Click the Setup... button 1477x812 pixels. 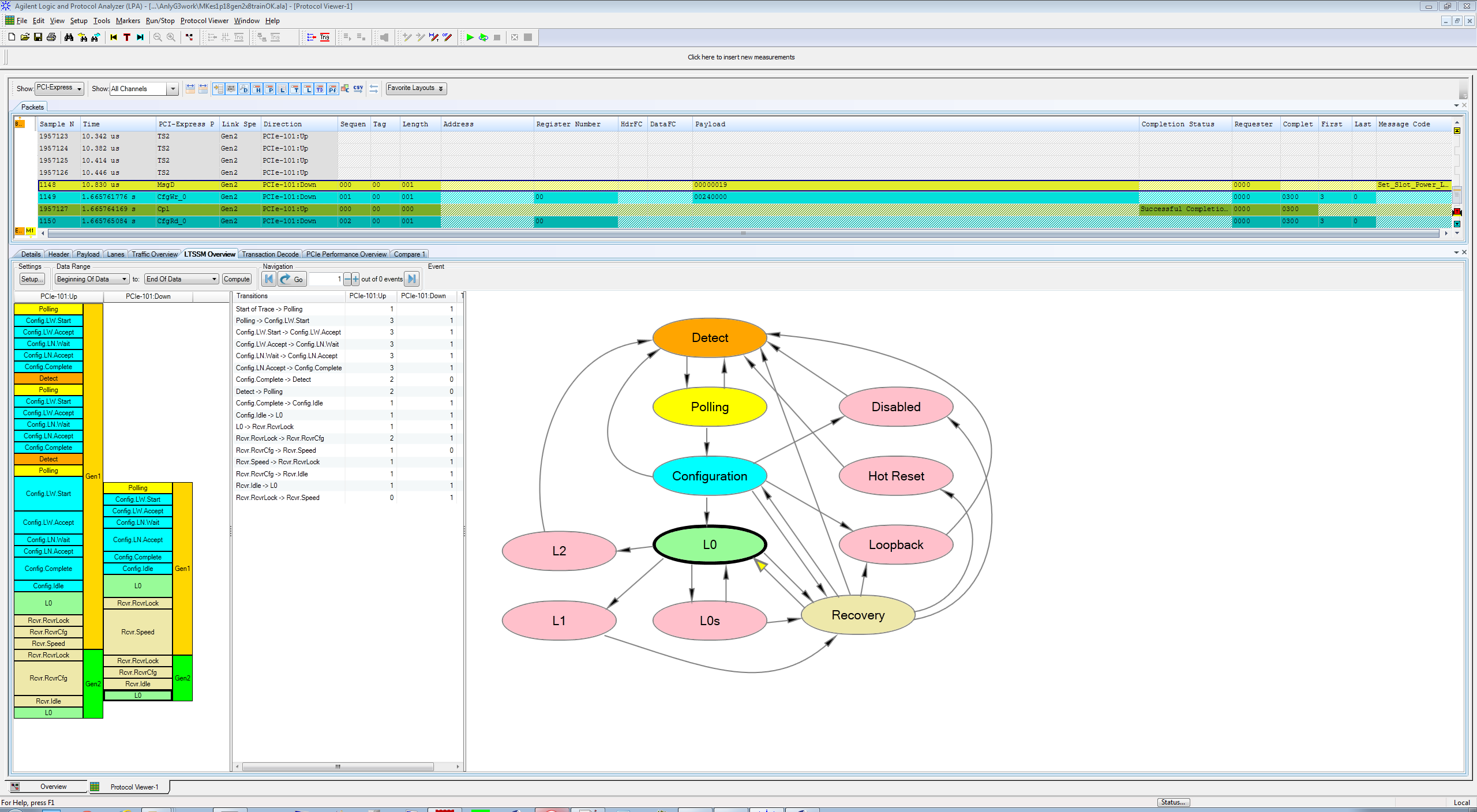(32, 279)
